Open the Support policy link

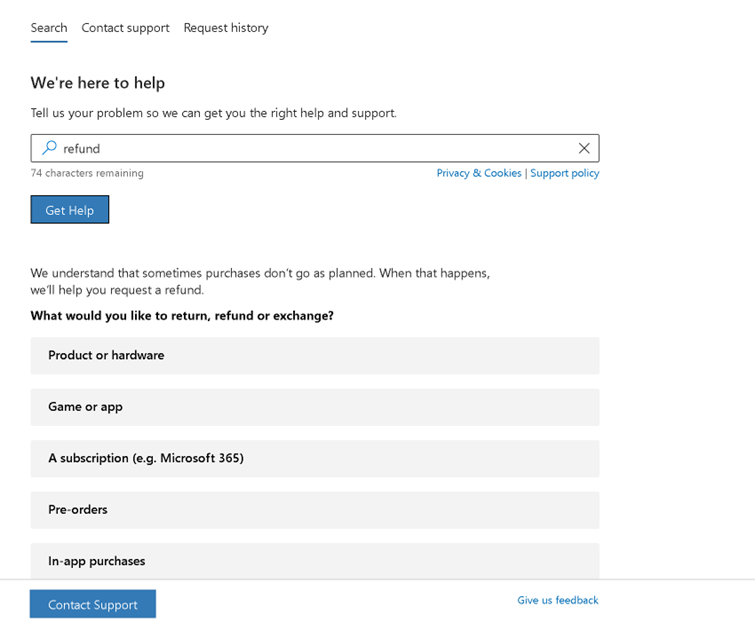click(565, 173)
